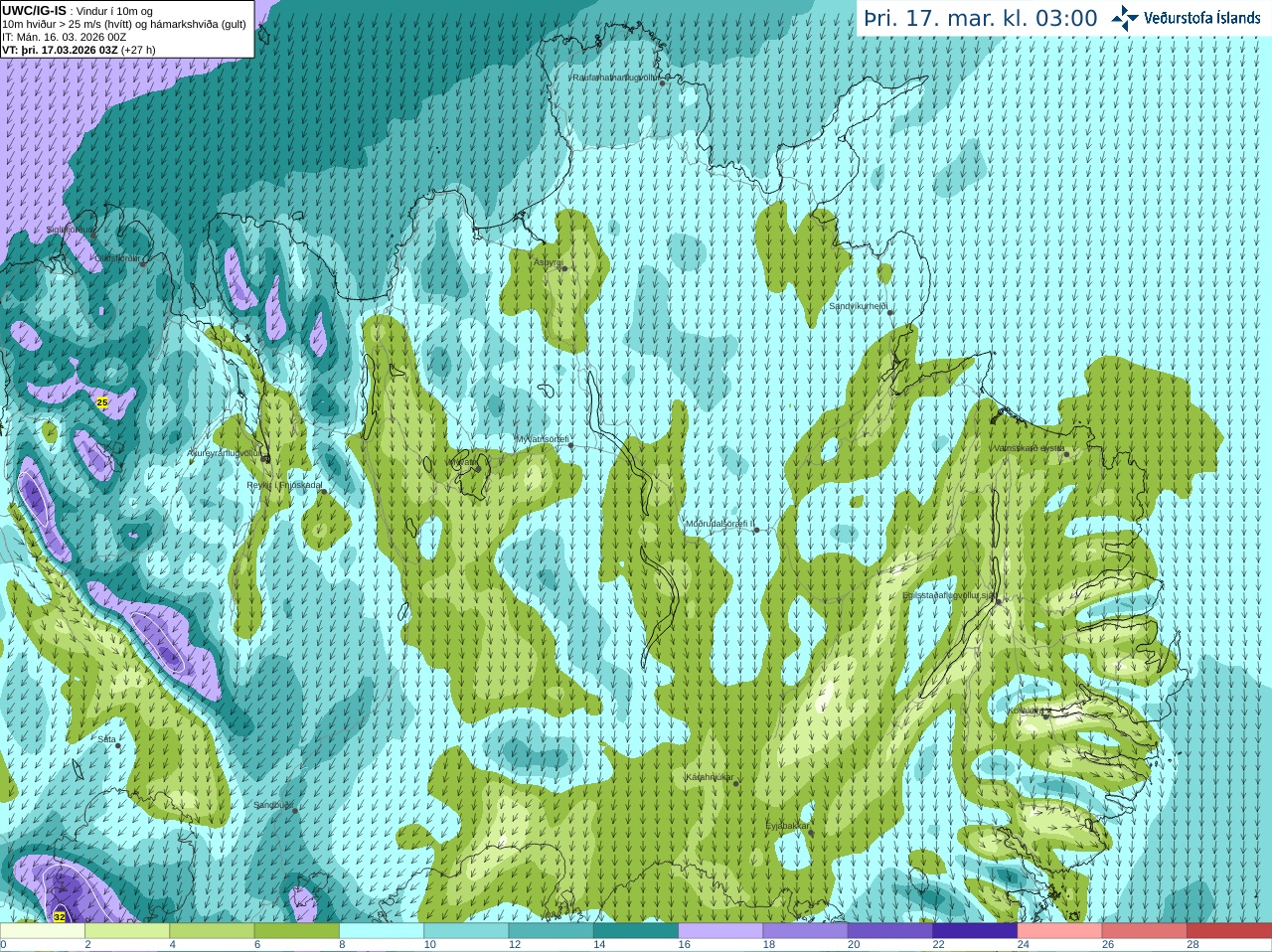The image size is (1272, 952).
Task: Click the 'Kárahnjúkar' label
Action: click(x=710, y=777)
